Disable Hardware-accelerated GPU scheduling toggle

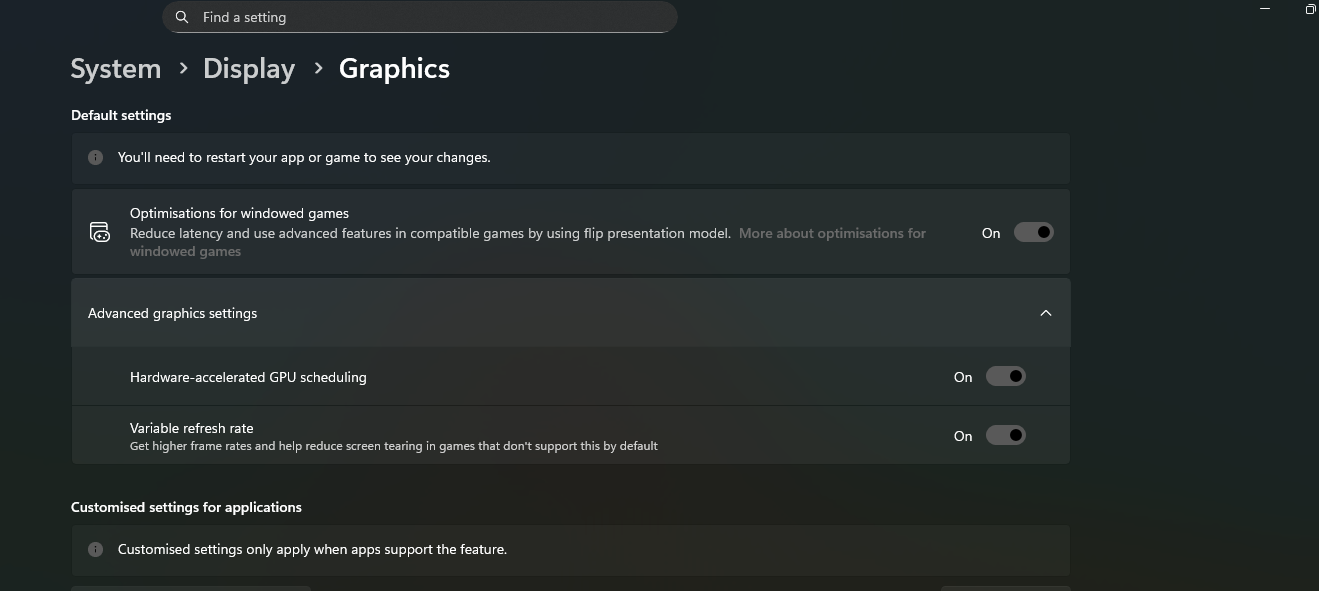pyautogui.click(x=1005, y=377)
